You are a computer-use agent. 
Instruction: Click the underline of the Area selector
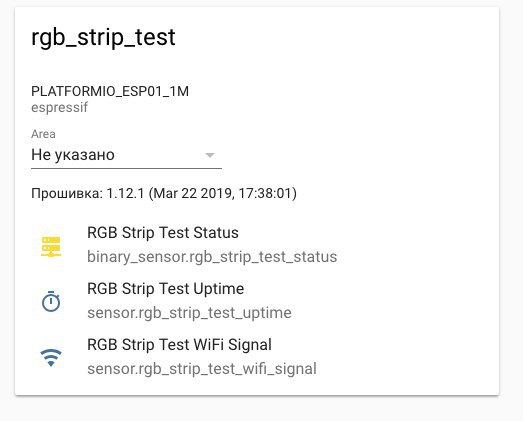pyautogui.click(x=126, y=168)
